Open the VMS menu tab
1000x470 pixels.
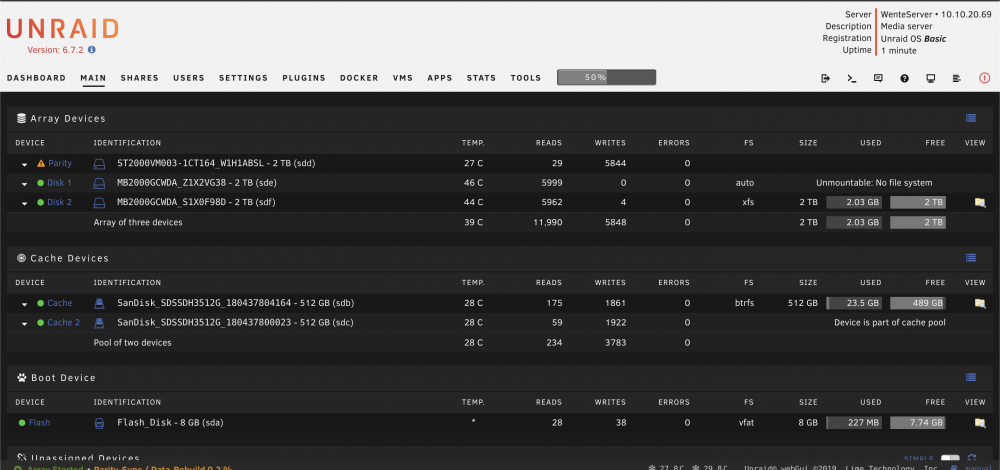tap(403, 78)
